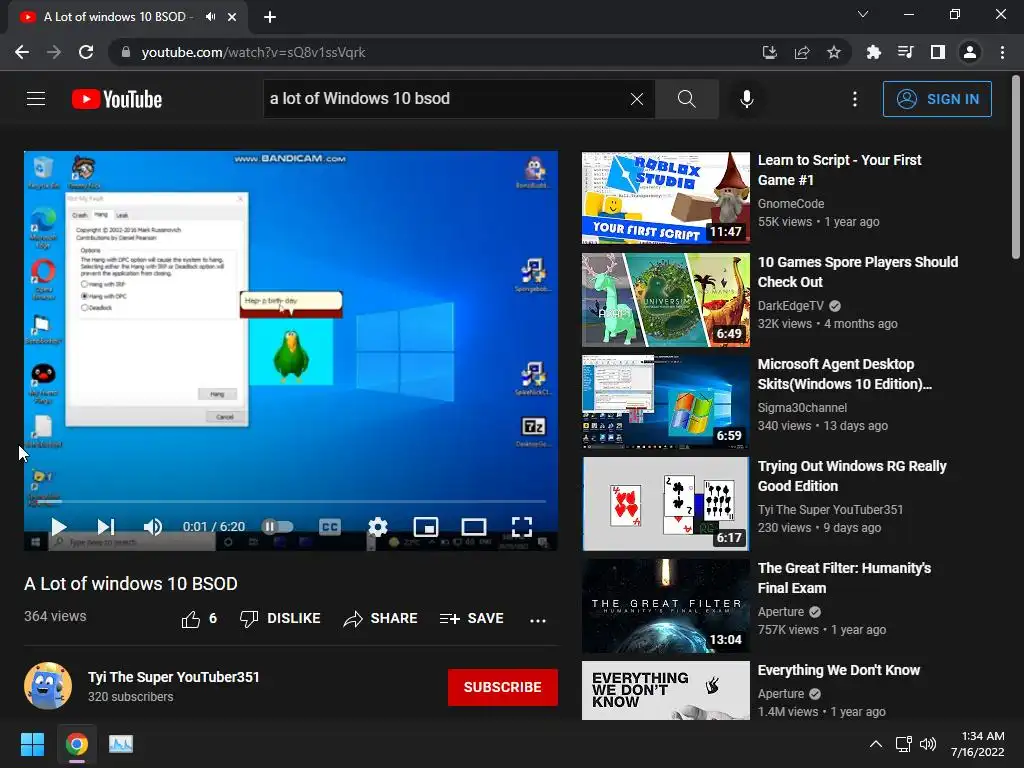Open the network tray icon
This screenshot has width=1024, height=768.
903,744
